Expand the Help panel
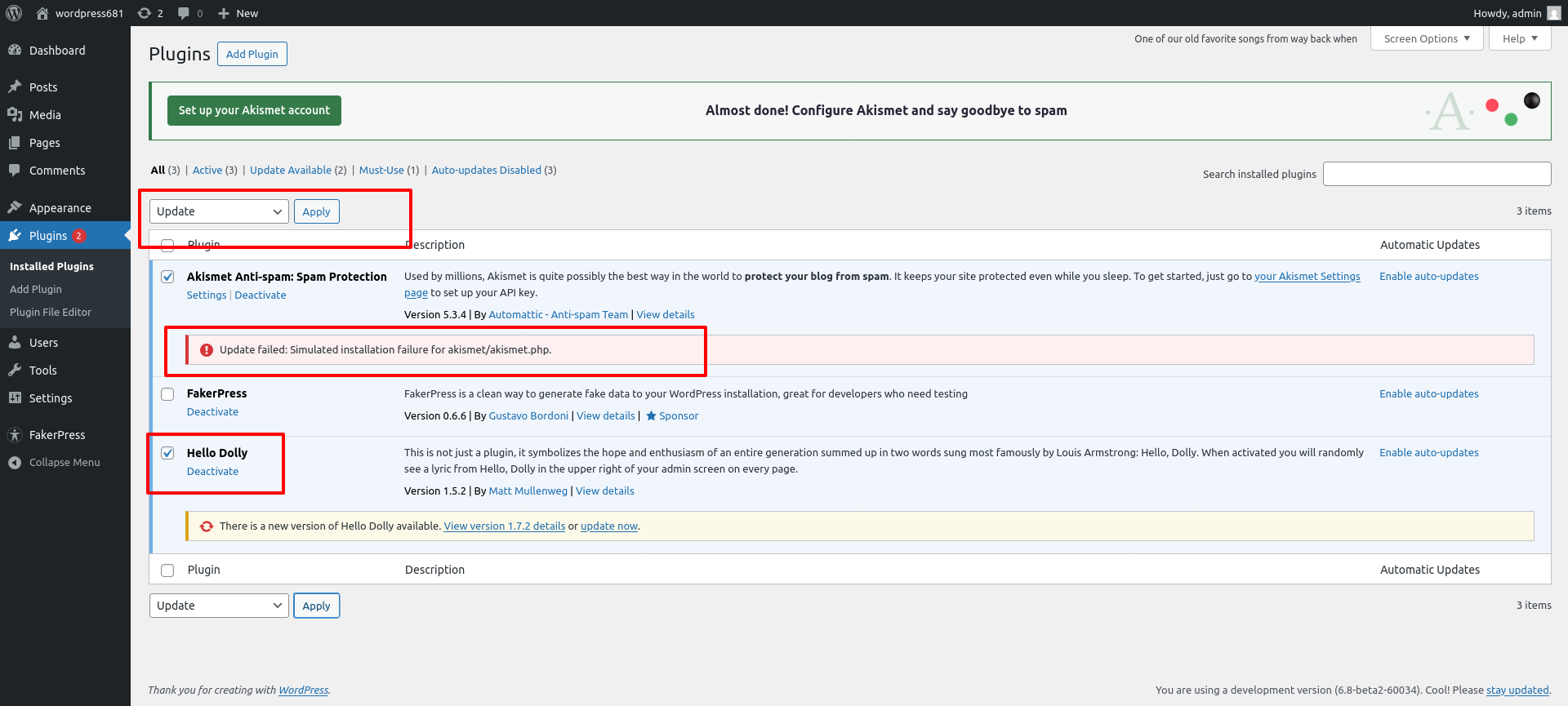This screenshot has width=1568, height=706. [x=1520, y=38]
